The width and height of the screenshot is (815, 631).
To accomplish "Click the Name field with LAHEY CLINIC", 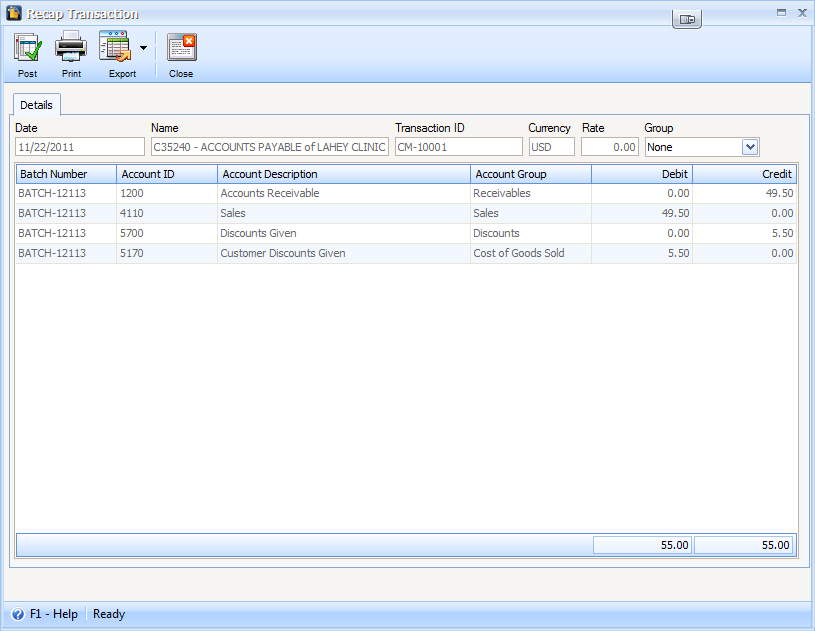I will click(x=270, y=147).
